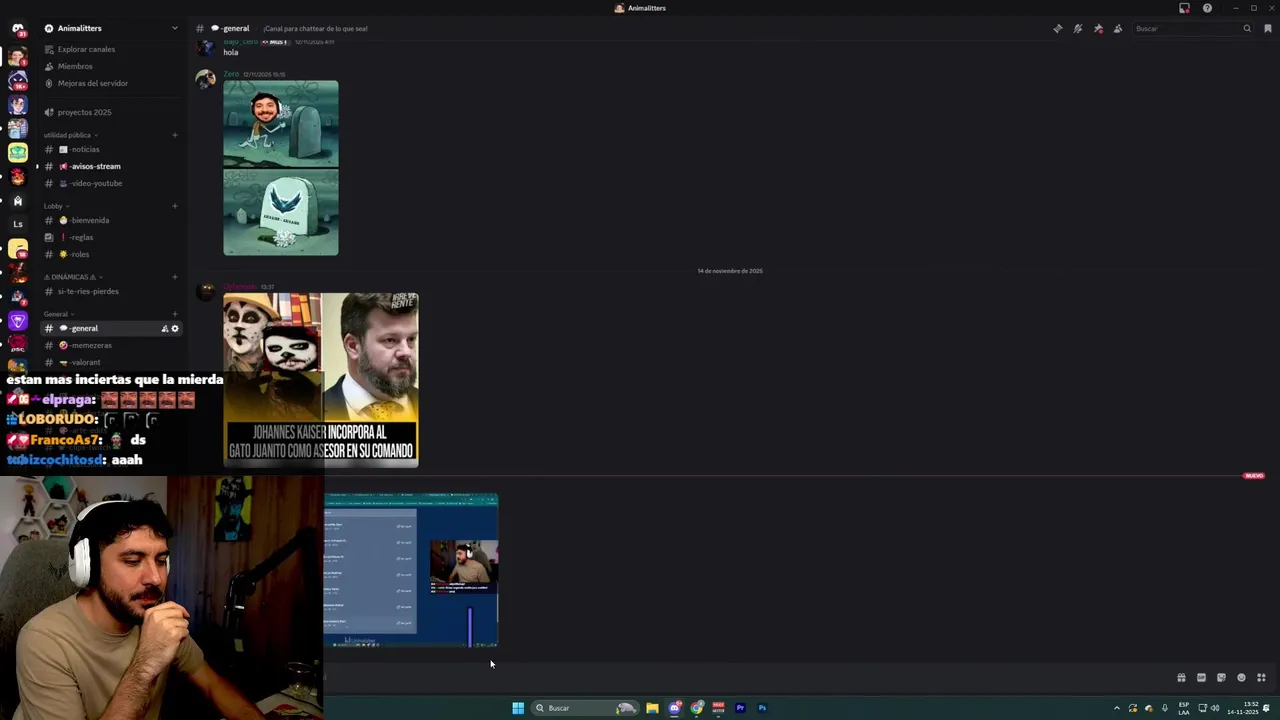Open the -reglas channel
The image size is (1280, 720).
click(x=82, y=237)
